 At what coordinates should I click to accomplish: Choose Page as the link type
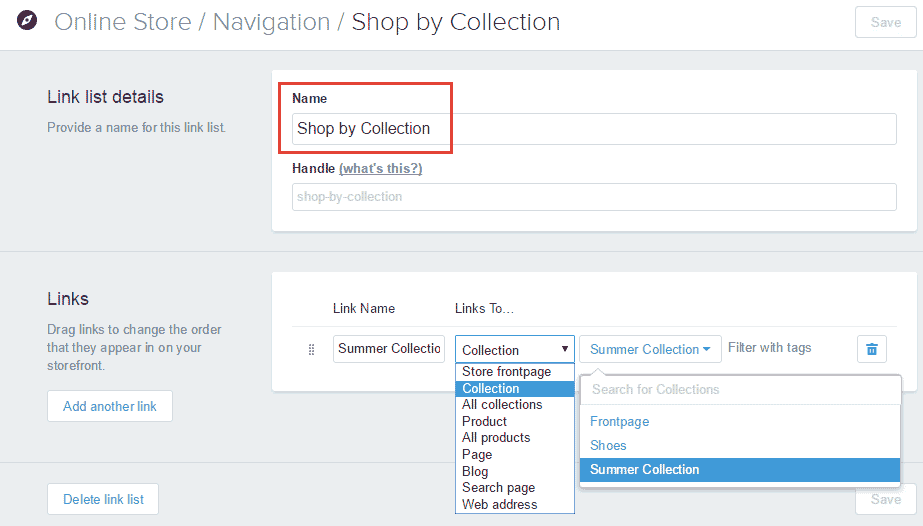coord(477,454)
